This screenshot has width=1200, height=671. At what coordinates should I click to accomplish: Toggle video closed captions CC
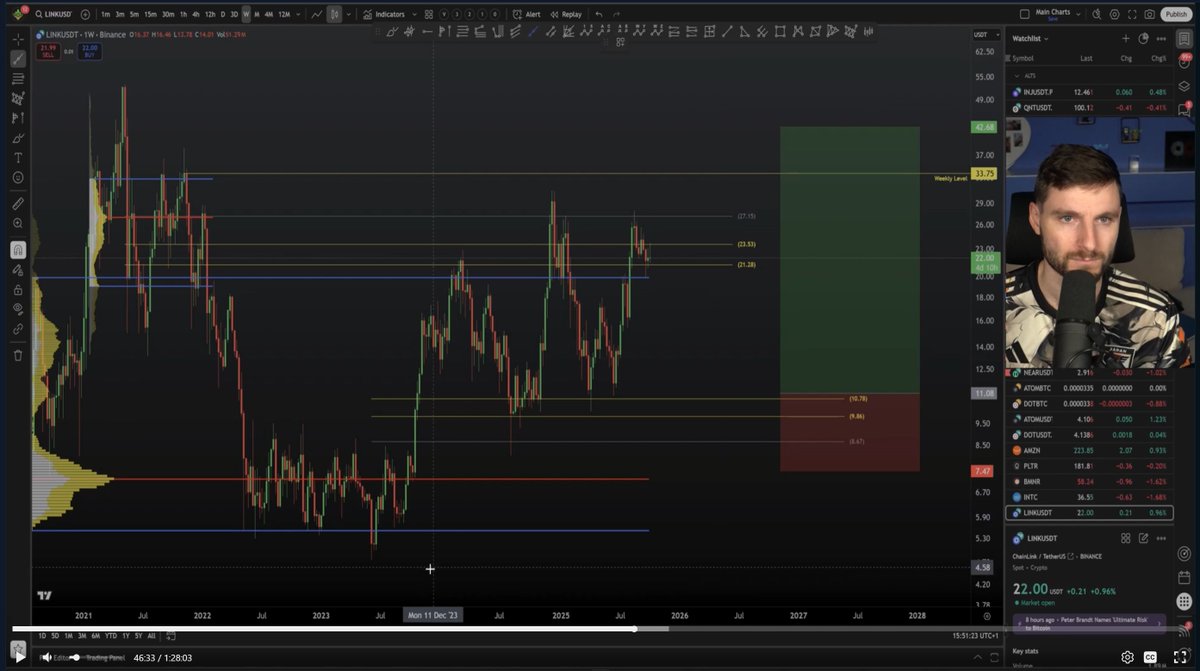point(1151,657)
